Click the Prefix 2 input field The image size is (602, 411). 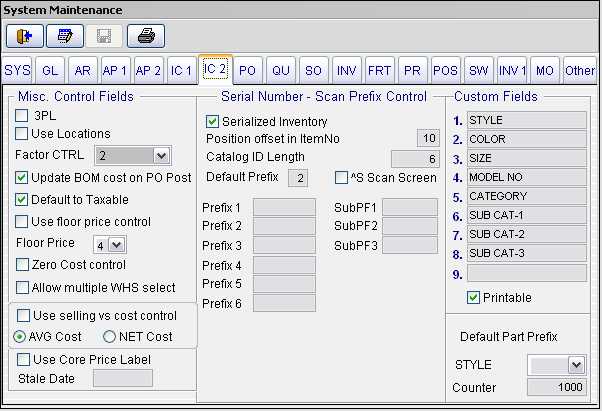tap(284, 226)
